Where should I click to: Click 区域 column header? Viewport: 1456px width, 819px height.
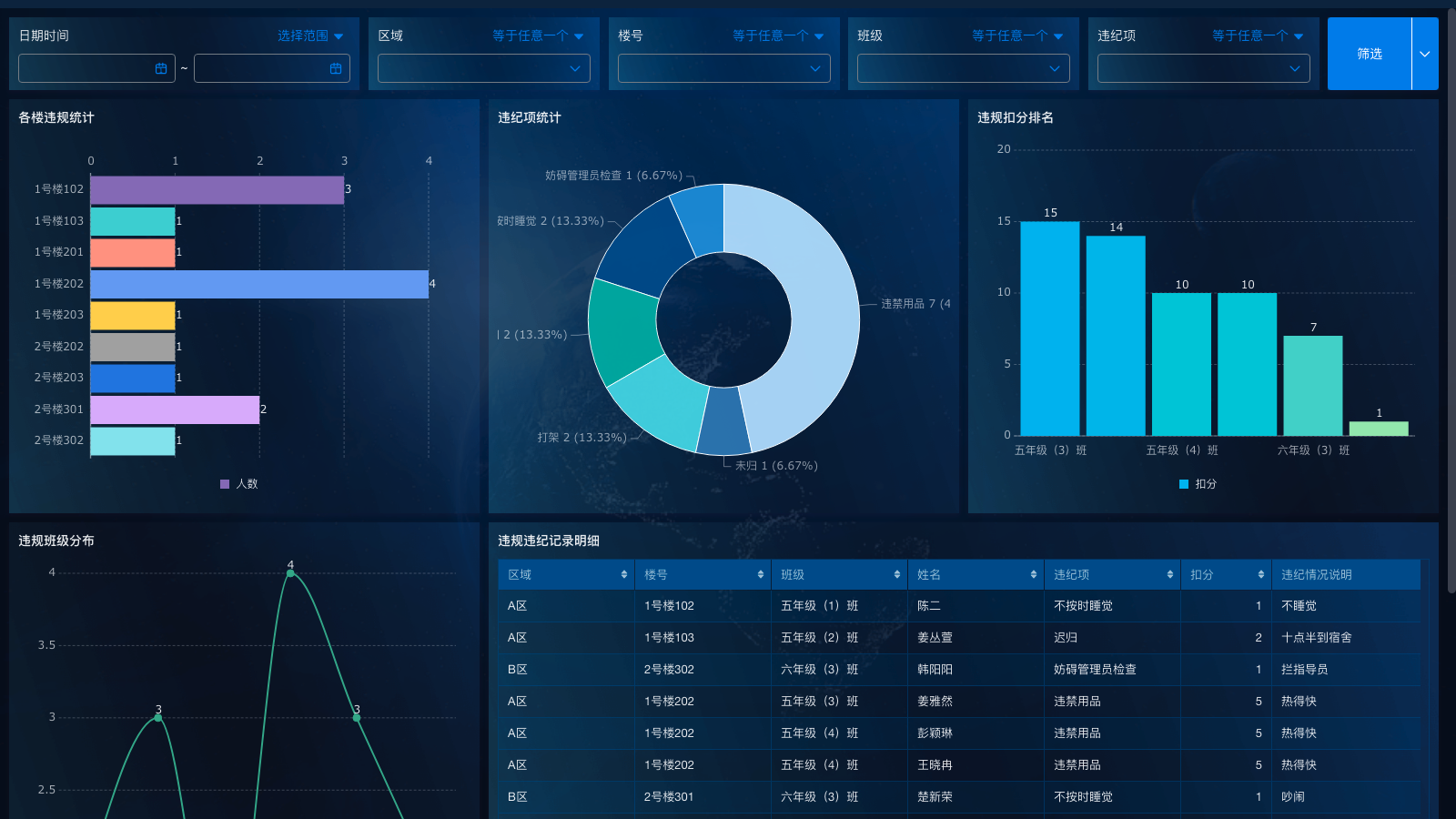point(566,574)
